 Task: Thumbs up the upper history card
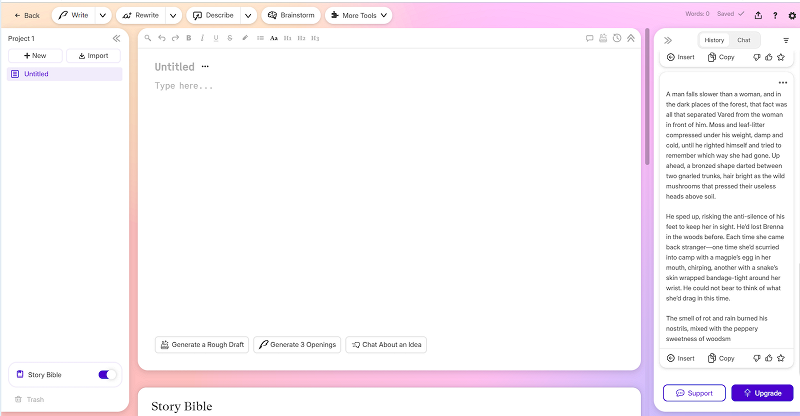tap(769, 57)
